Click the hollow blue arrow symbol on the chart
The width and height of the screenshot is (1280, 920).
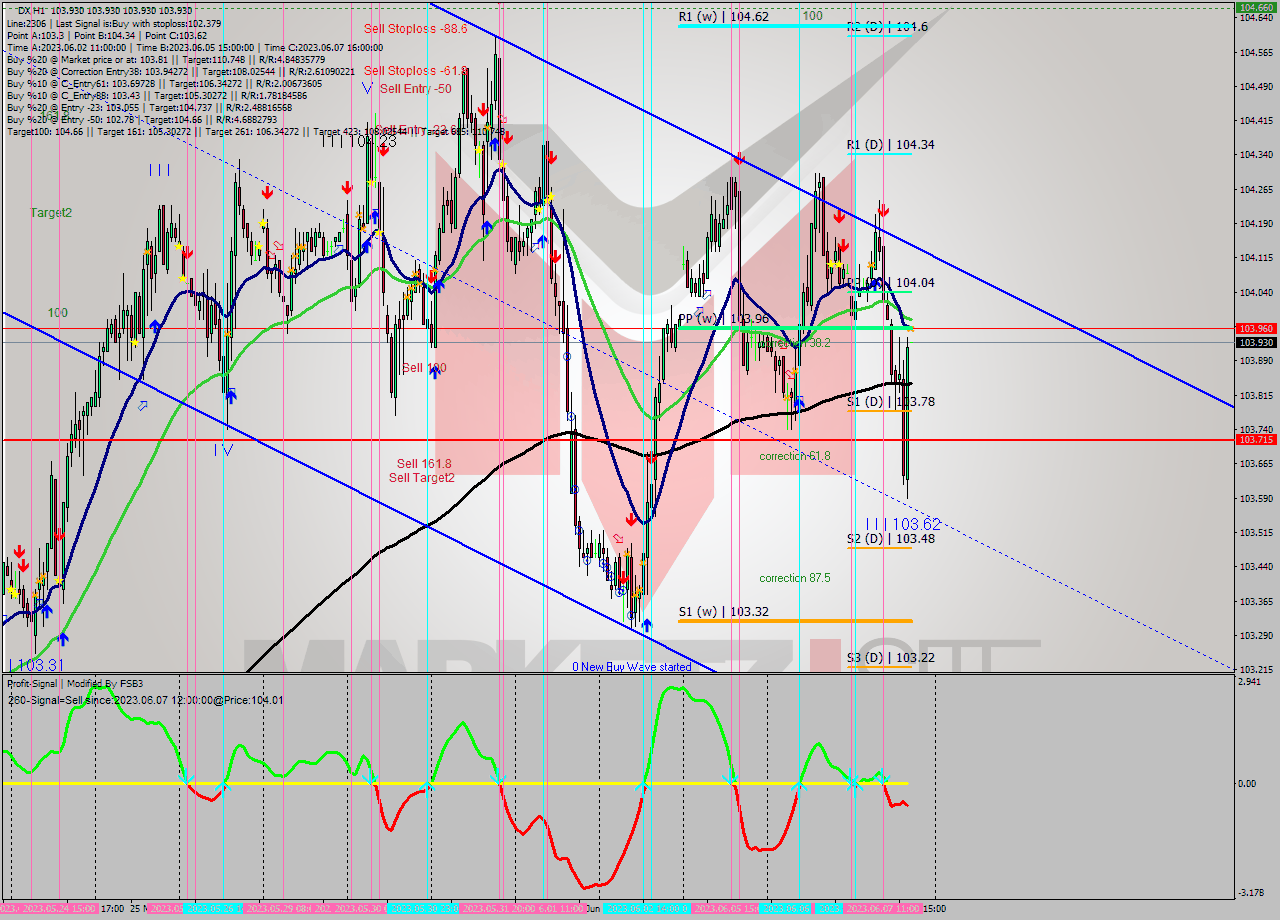[x=142, y=405]
